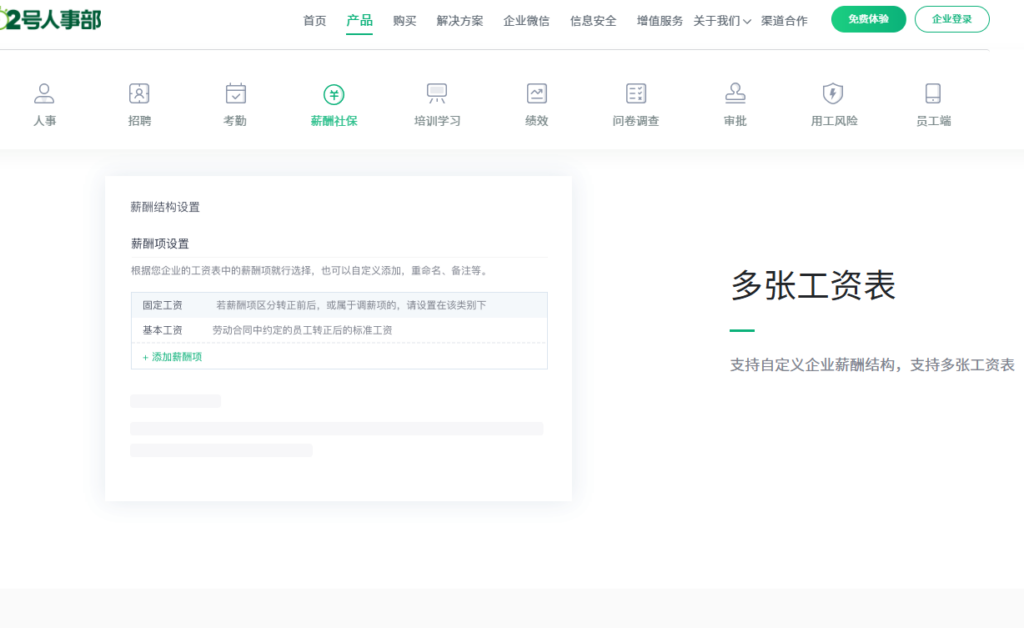Open the 审批 (Approval) stamp icon

pyautogui.click(x=735, y=100)
